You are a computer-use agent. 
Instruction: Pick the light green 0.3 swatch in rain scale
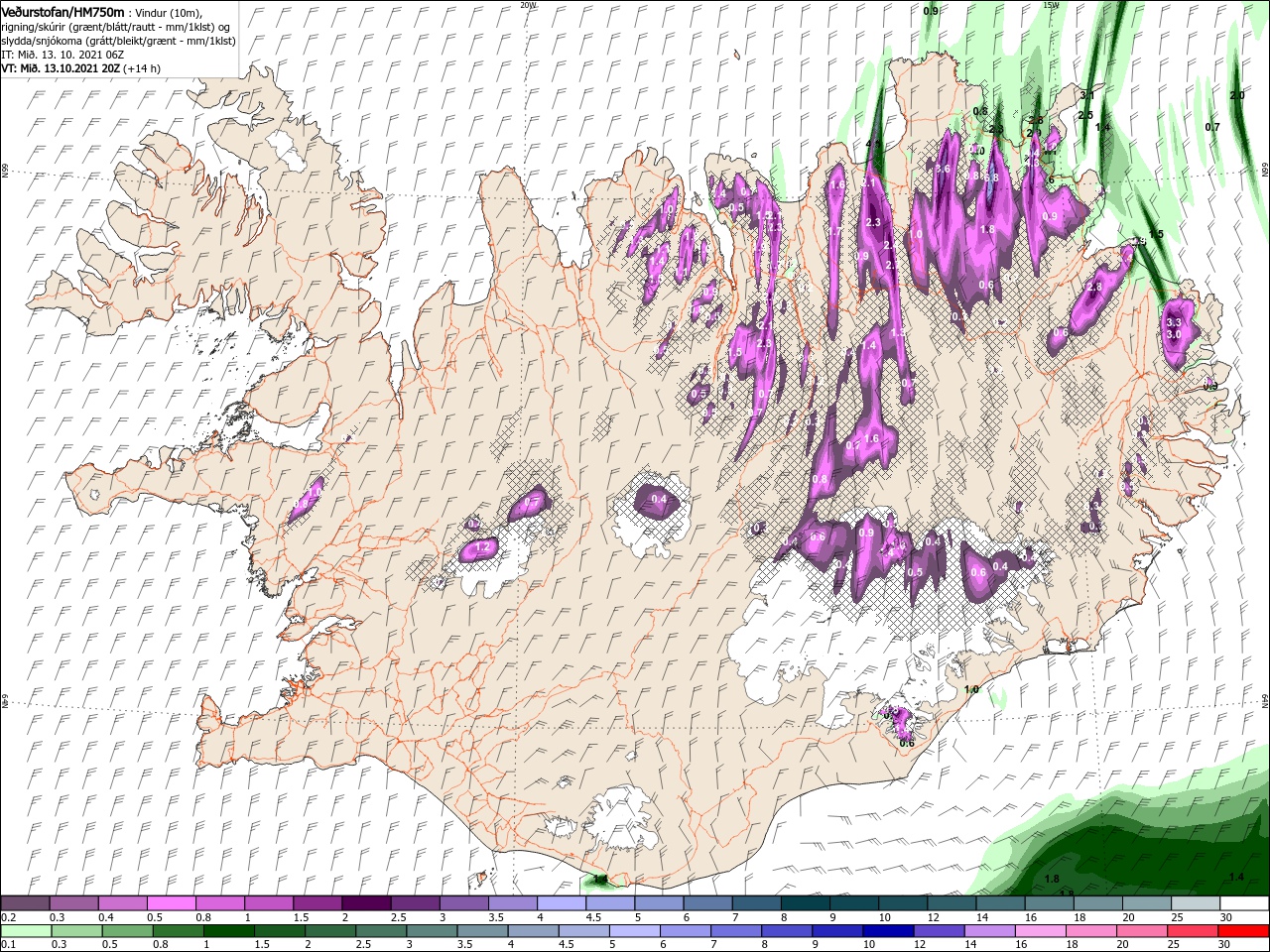(76, 931)
